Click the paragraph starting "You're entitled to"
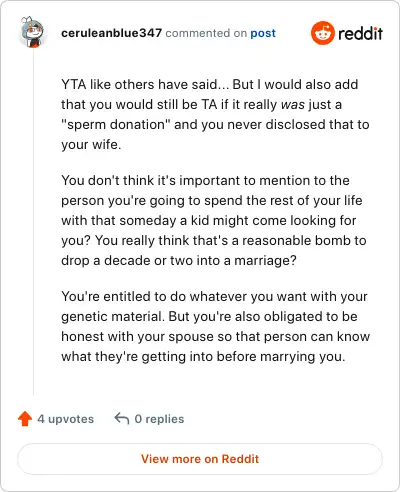 tap(215, 326)
